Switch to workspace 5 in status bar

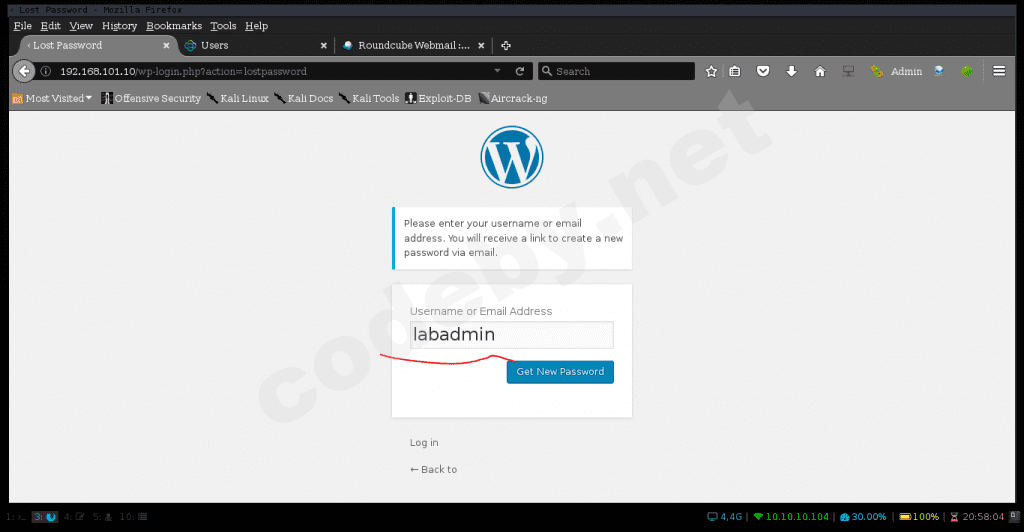[103, 517]
